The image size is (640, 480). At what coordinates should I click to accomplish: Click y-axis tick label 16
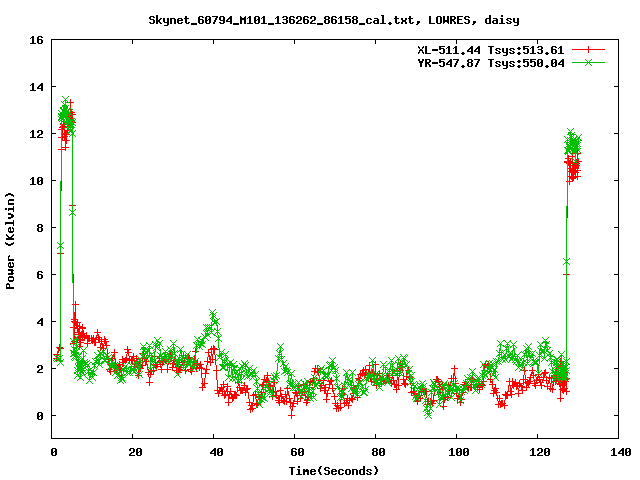coord(36,40)
